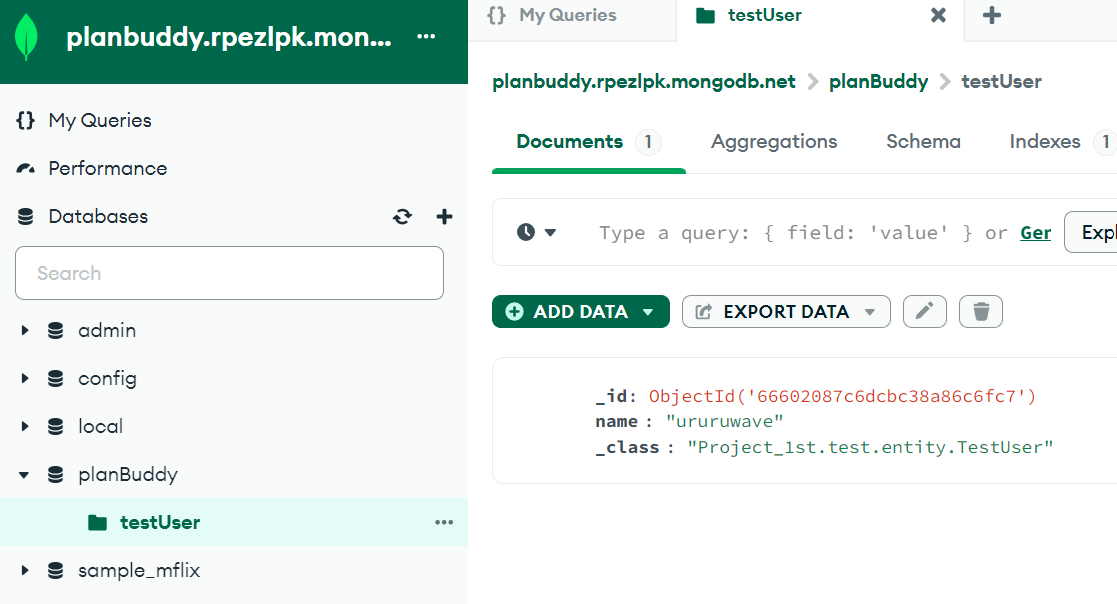Focus the database Search field
This screenshot has width=1117, height=604.
click(x=229, y=273)
